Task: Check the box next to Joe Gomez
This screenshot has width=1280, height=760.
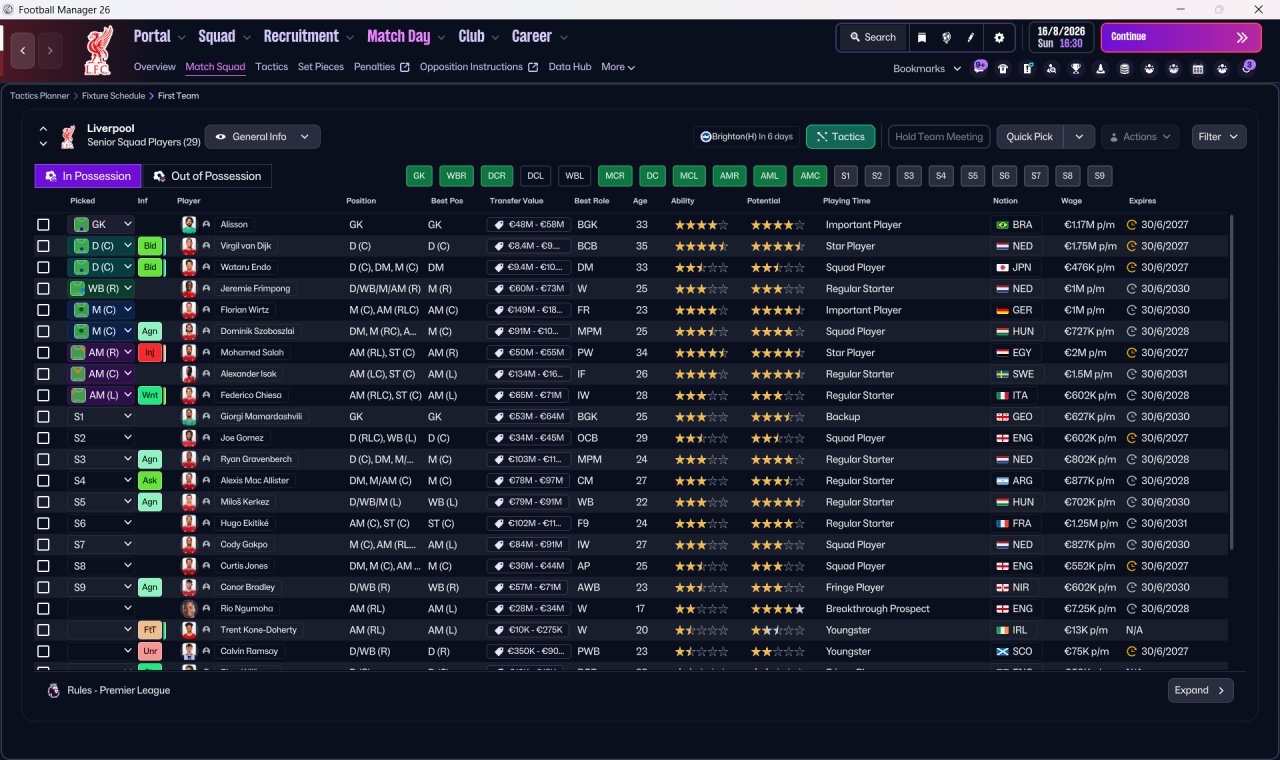Action: (x=43, y=438)
